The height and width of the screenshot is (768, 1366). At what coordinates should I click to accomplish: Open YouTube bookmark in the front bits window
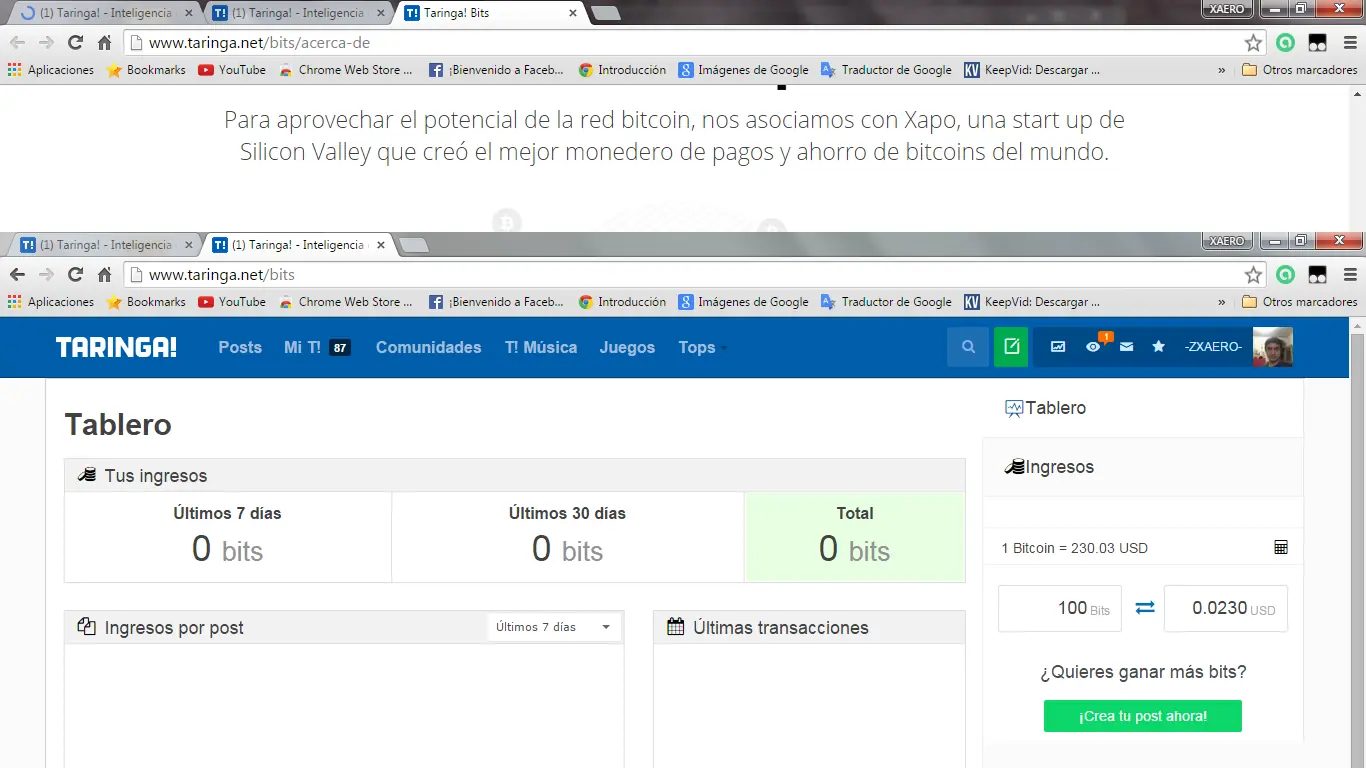[x=232, y=302]
